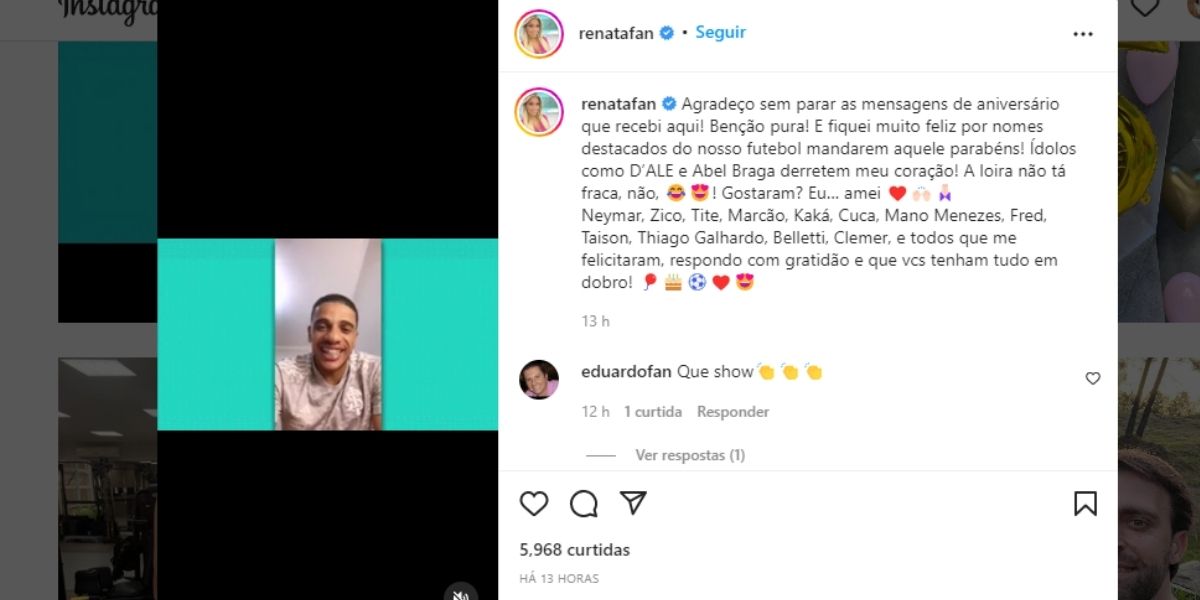
Task: Share the post via paper plane icon
Action: pos(633,502)
